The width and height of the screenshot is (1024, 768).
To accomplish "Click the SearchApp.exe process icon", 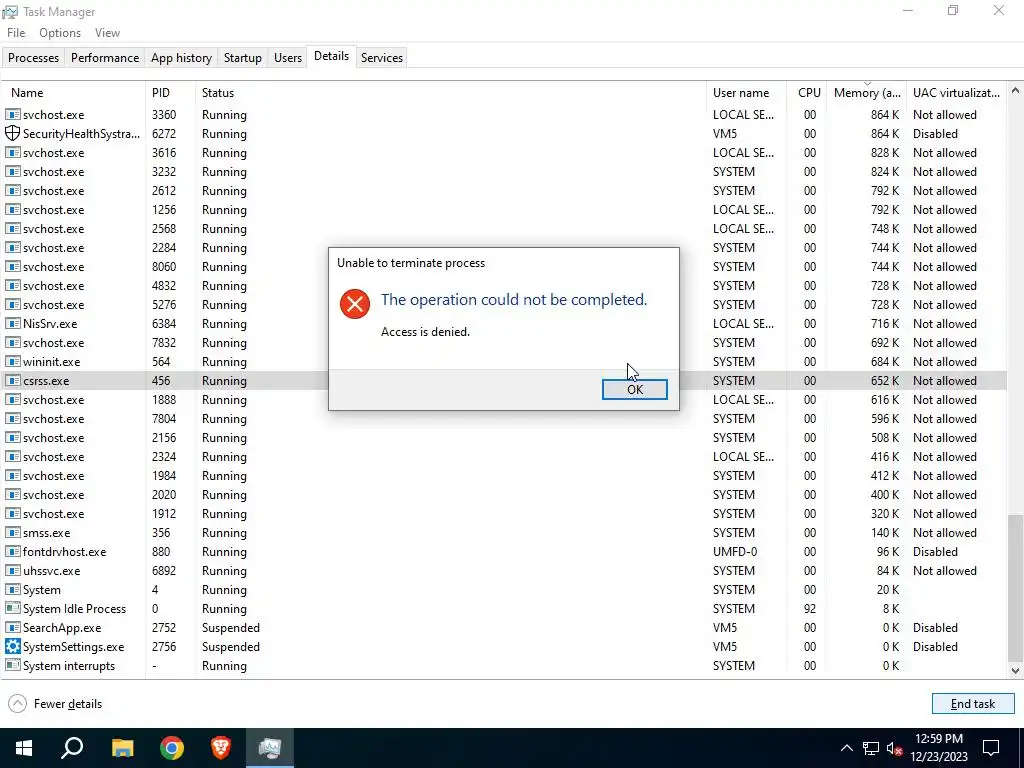I will (12, 627).
